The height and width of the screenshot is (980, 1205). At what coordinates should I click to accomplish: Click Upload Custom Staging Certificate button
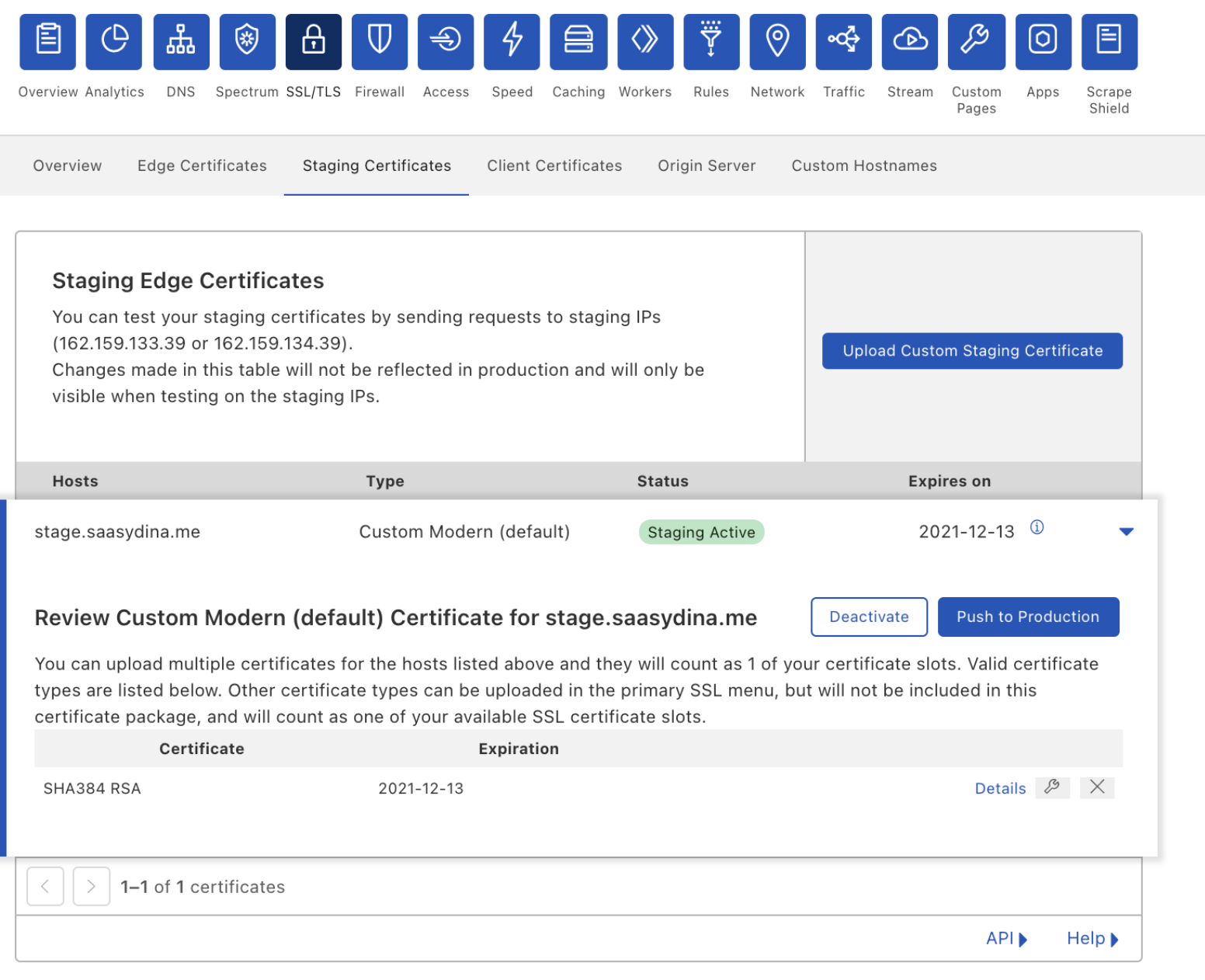click(972, 351)
